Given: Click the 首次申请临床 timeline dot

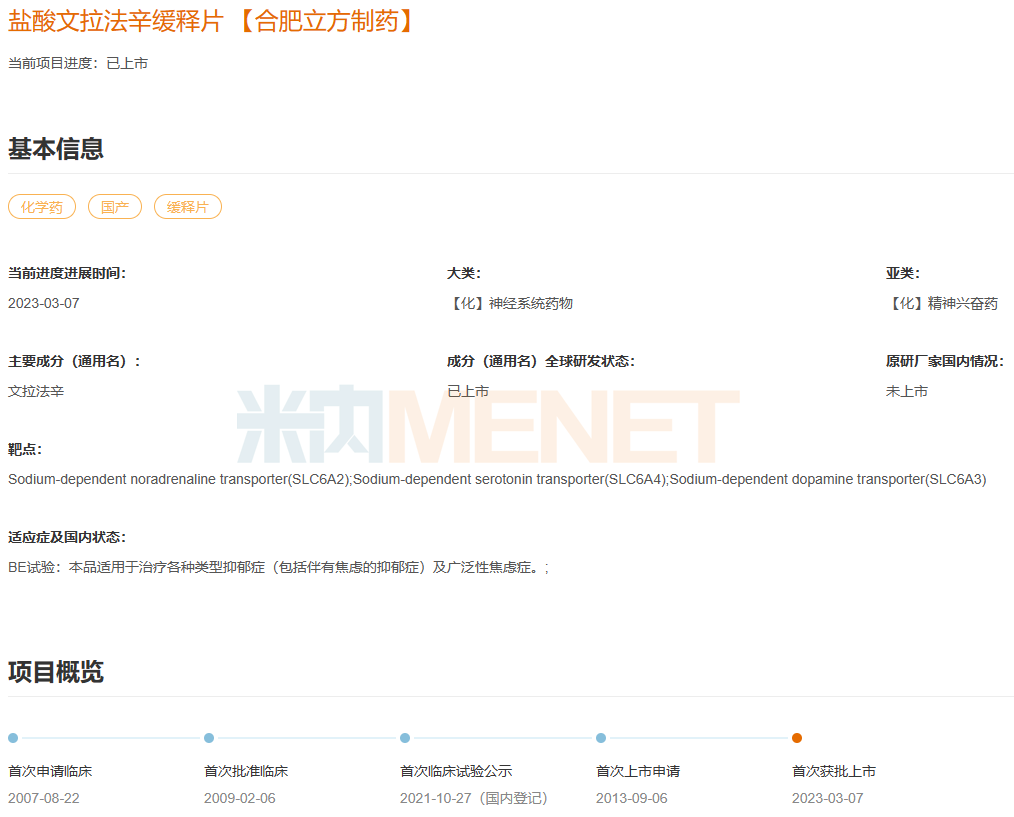Looking at the screenshot, I should click(13, 738).
